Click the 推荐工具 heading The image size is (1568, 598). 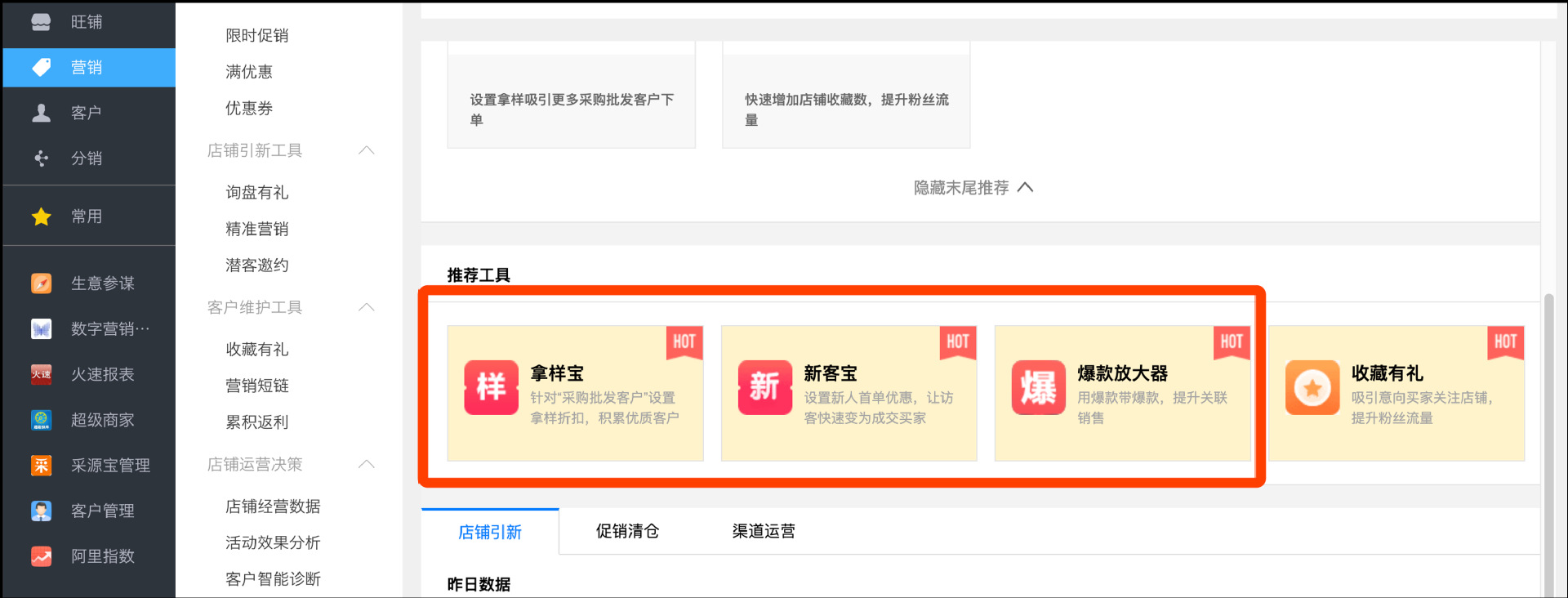point(479,275)
